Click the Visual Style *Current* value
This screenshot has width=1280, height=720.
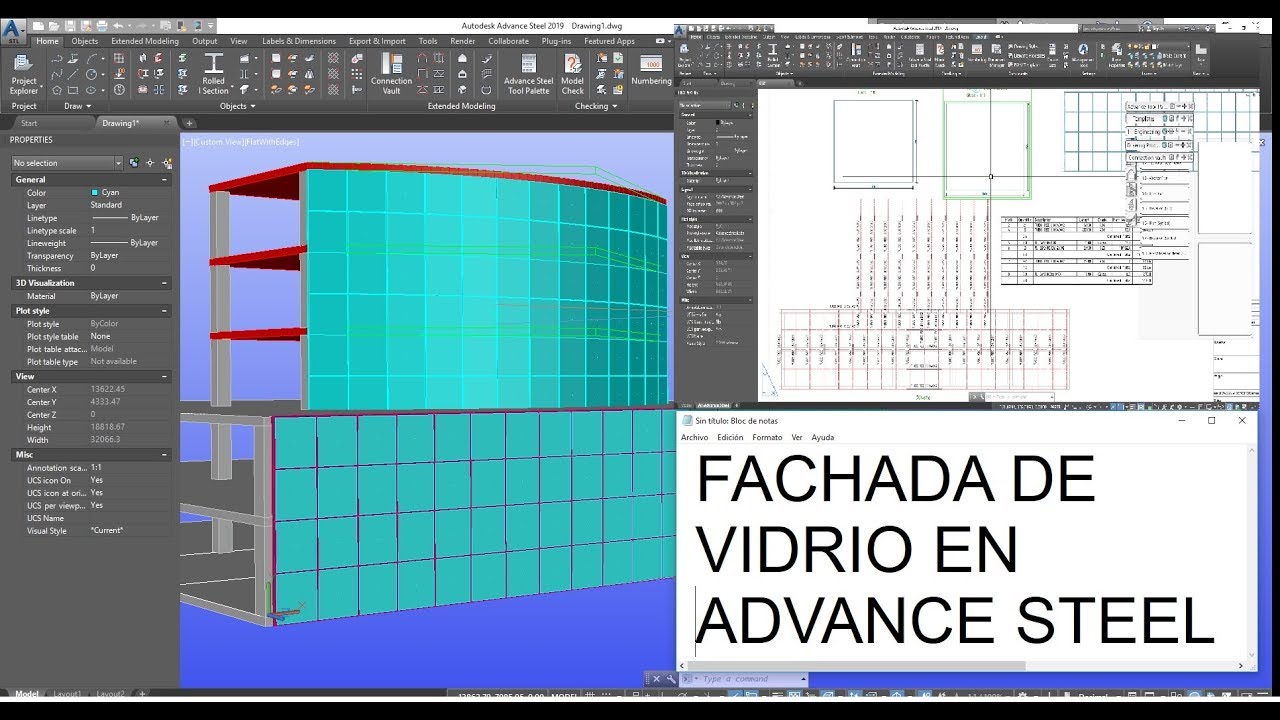[x=107, y=530]
